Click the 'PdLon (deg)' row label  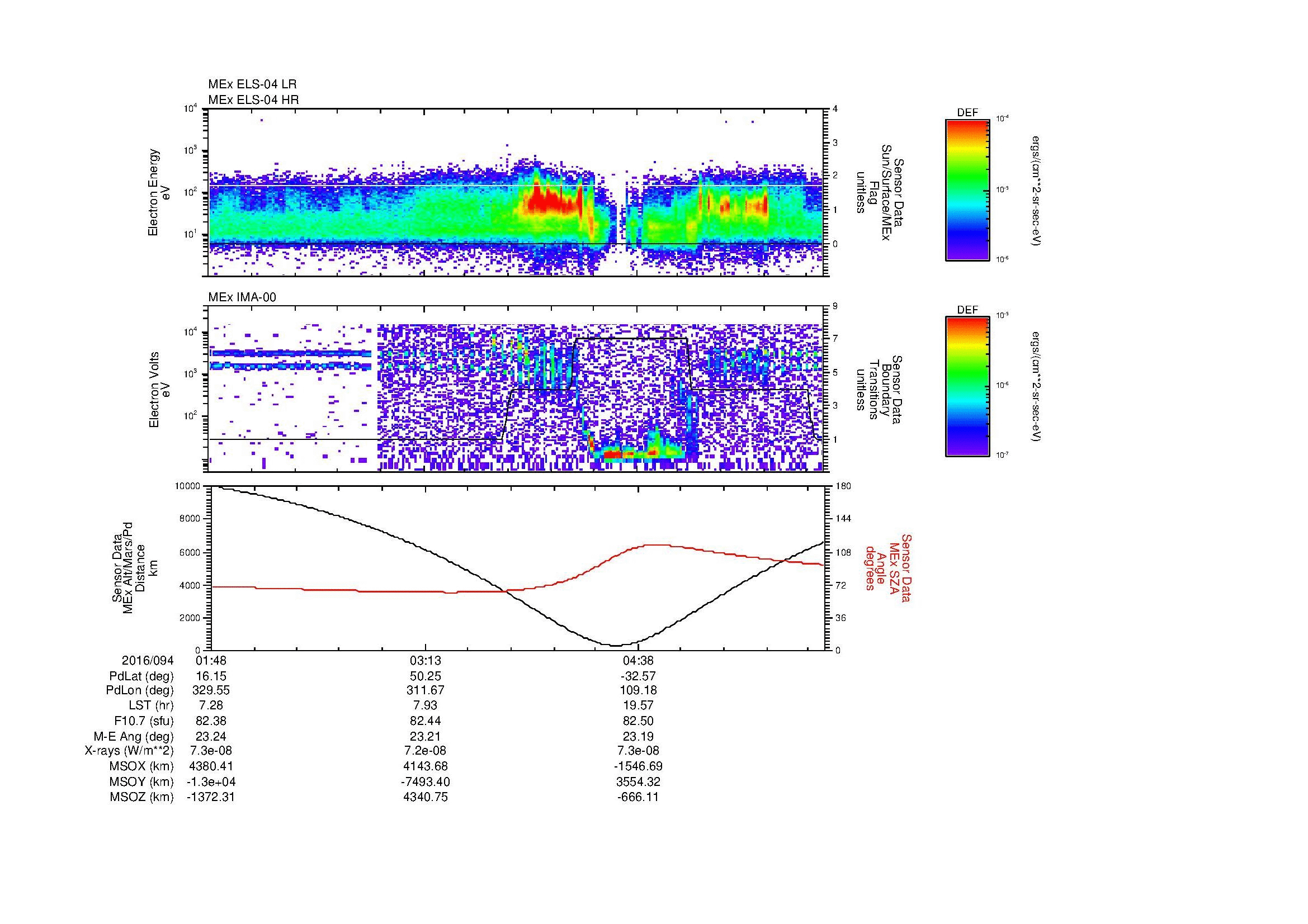click(141, 690)
